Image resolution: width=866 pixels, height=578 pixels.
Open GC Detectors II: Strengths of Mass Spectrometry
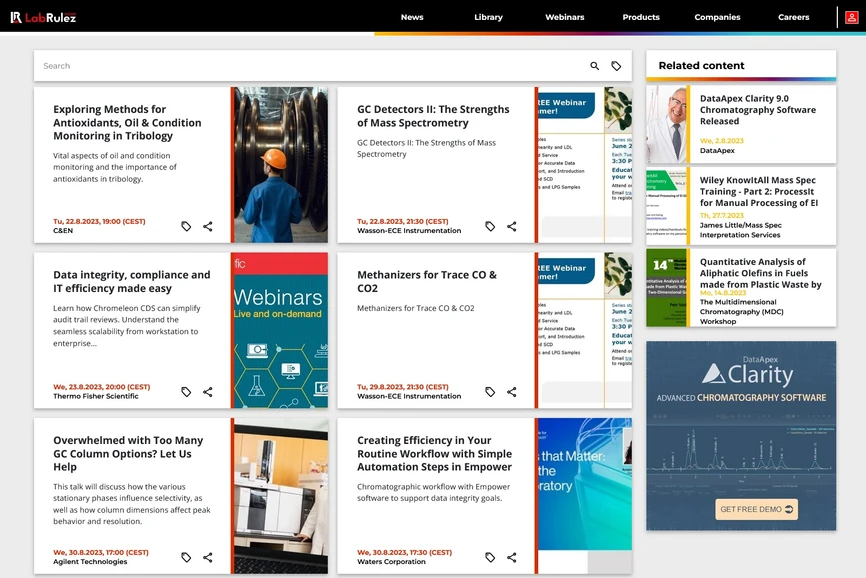click(433, 116)
